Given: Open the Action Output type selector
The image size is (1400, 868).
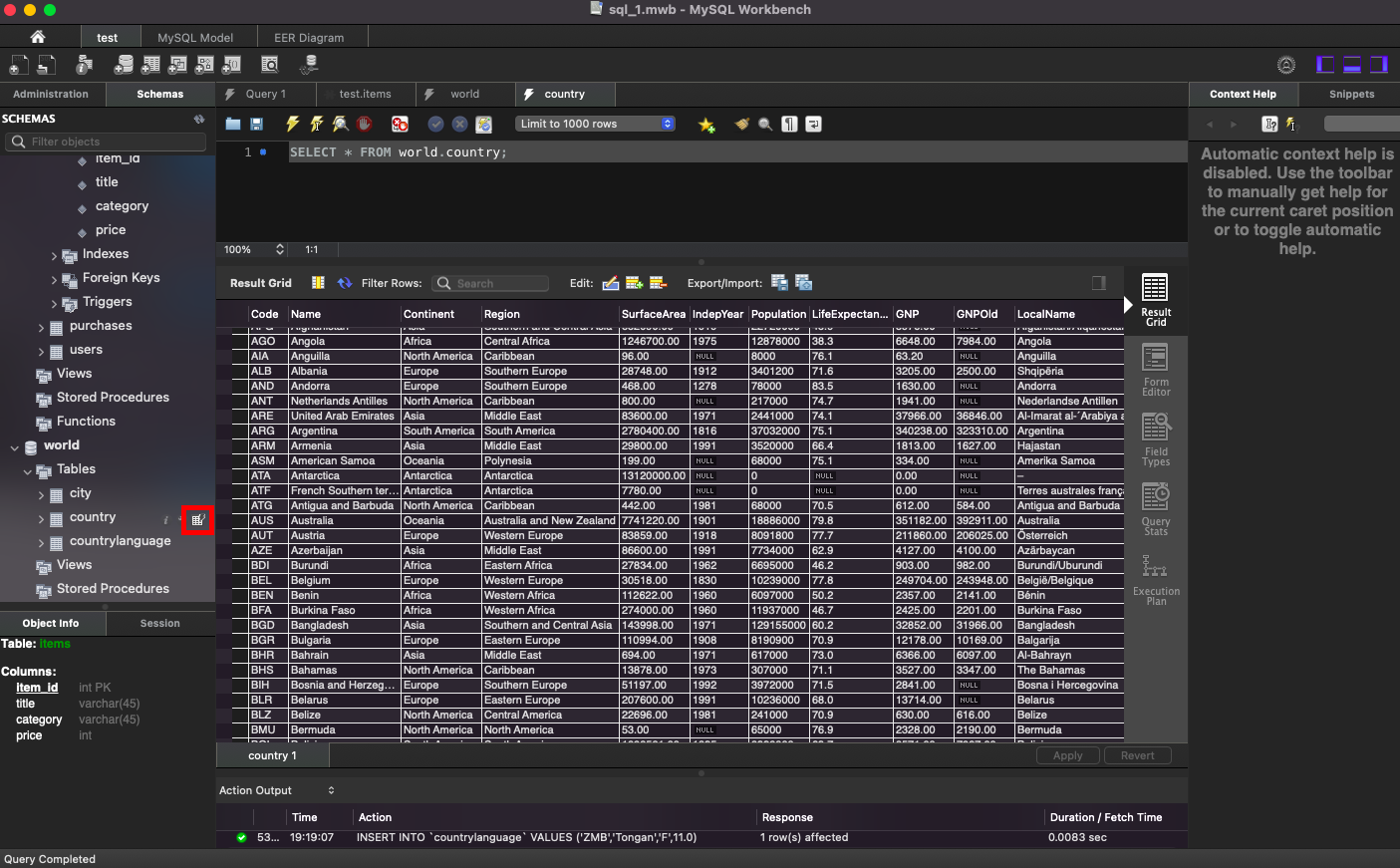Looking at the screenshot, I should click(x=277, y=790).
